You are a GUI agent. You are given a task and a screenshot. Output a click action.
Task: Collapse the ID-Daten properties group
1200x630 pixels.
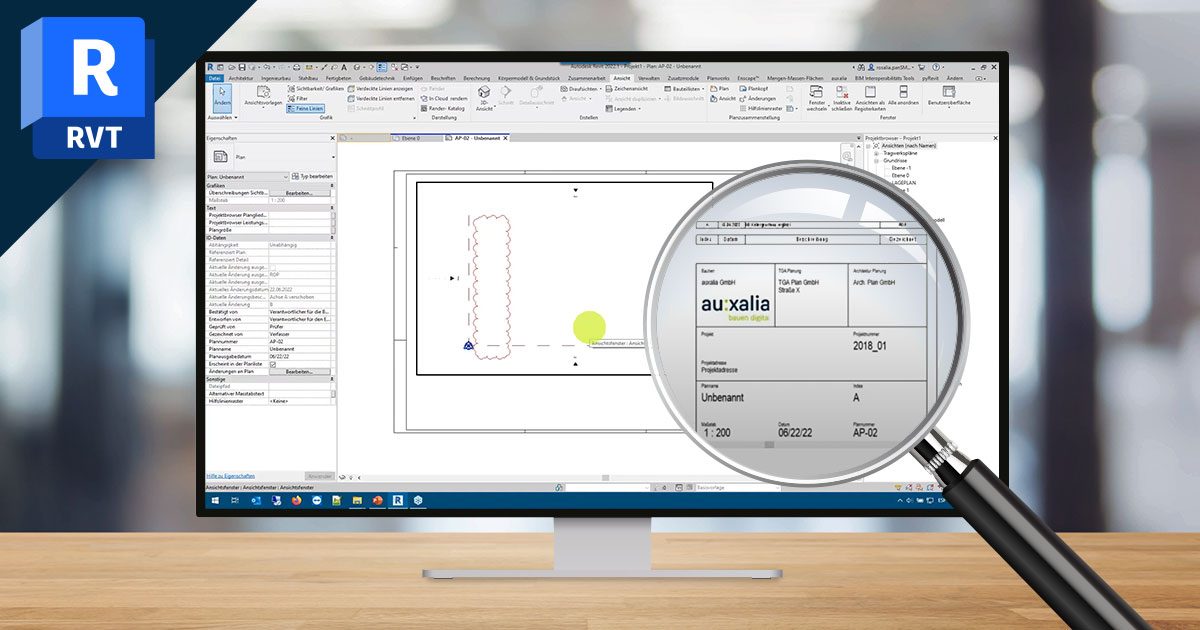pos(332,238)
